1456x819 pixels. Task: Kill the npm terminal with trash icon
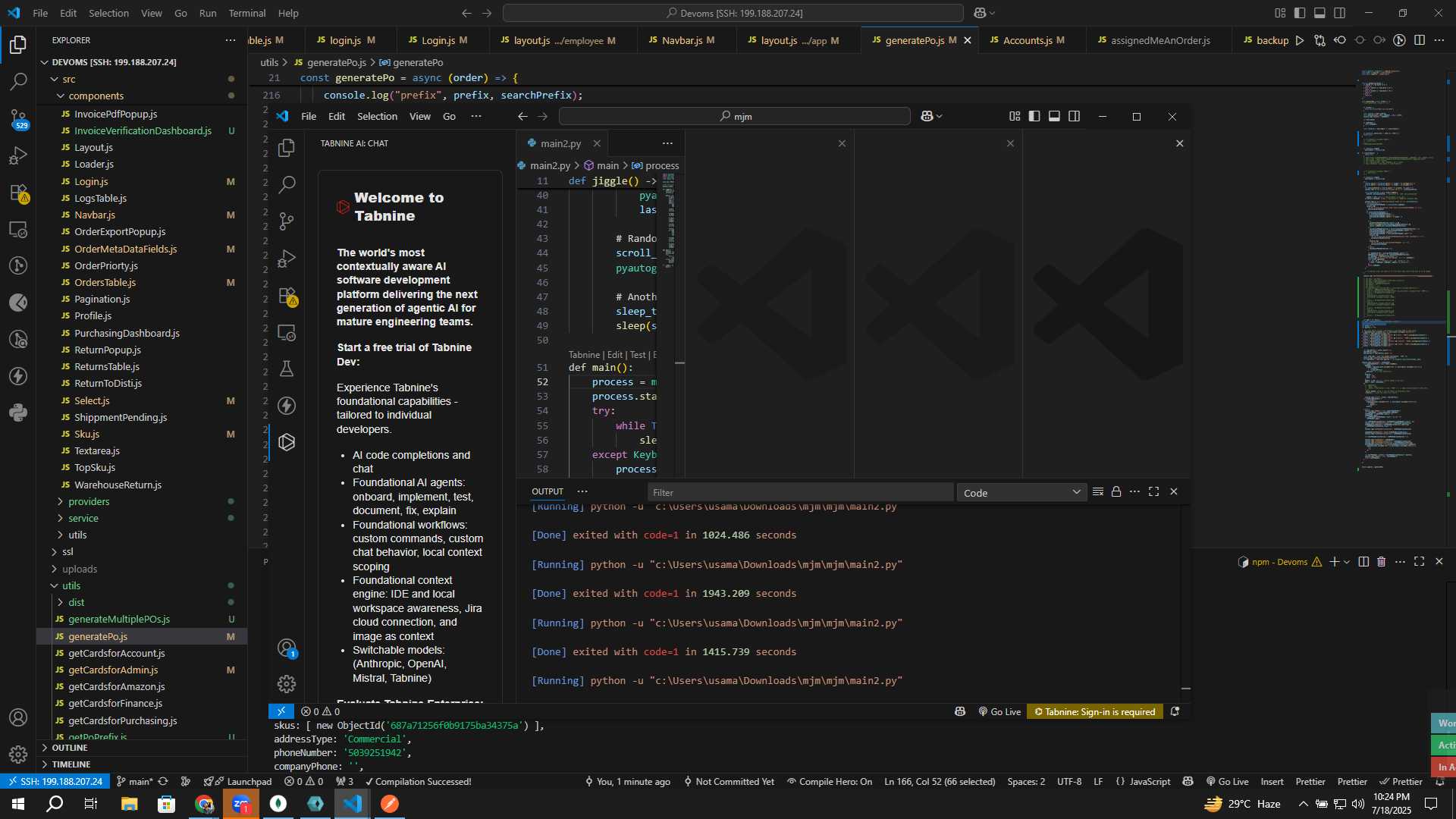[1382, 562]
